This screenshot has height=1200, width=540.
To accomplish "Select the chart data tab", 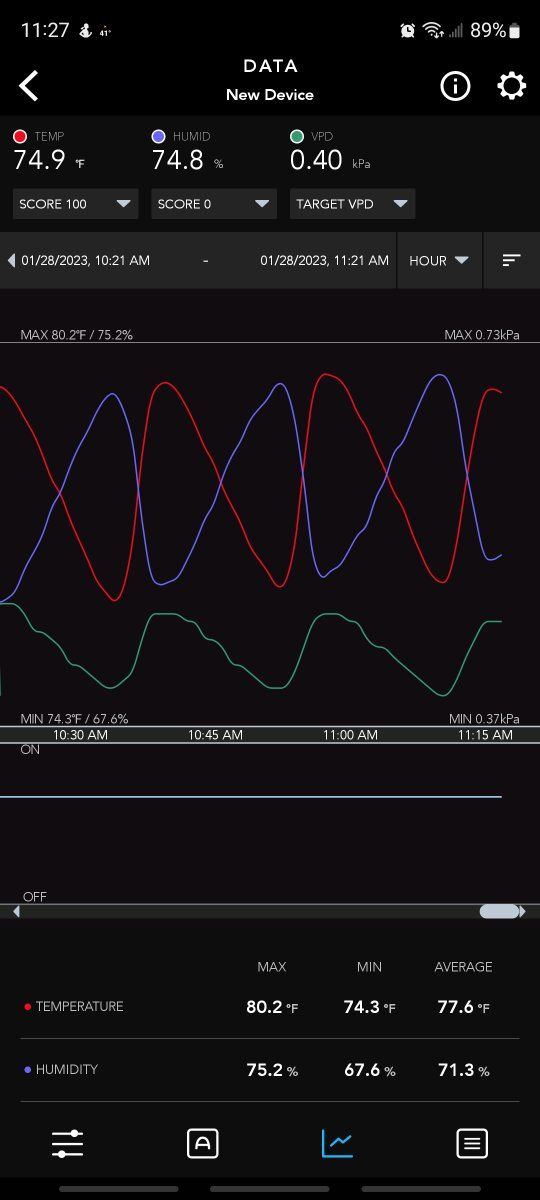I will [x=337, y=1143].
